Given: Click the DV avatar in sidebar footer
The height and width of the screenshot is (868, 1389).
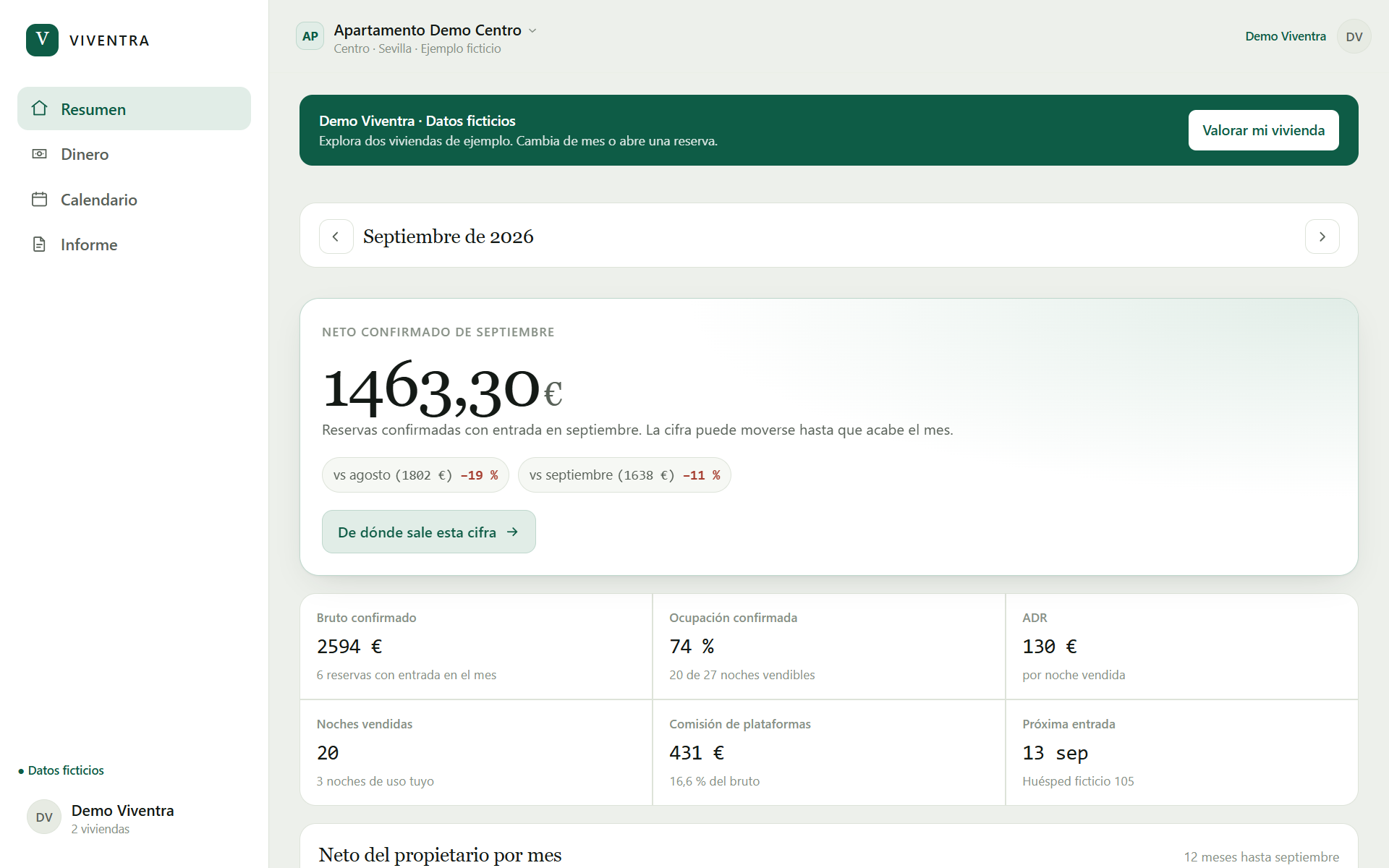Looking at the screenshot, I should pyautogui.click(x=44, y=817).
